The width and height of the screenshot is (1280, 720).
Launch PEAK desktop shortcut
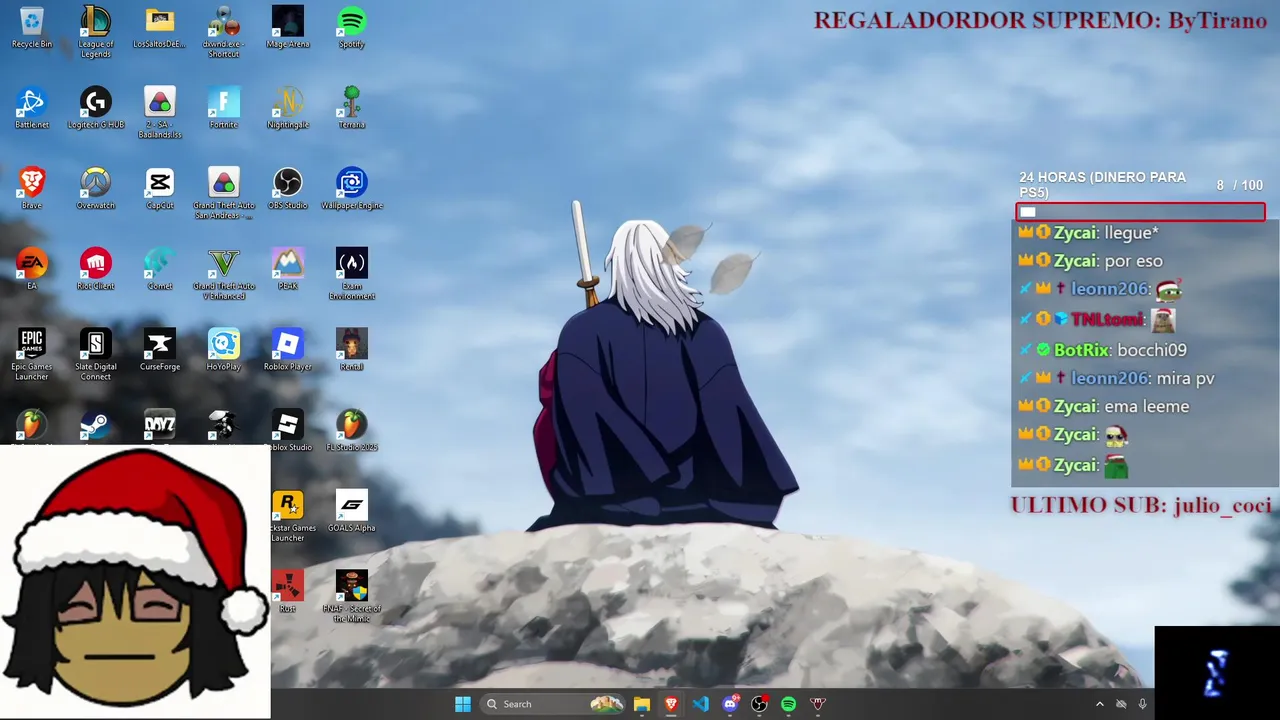[x=288, y=269]
